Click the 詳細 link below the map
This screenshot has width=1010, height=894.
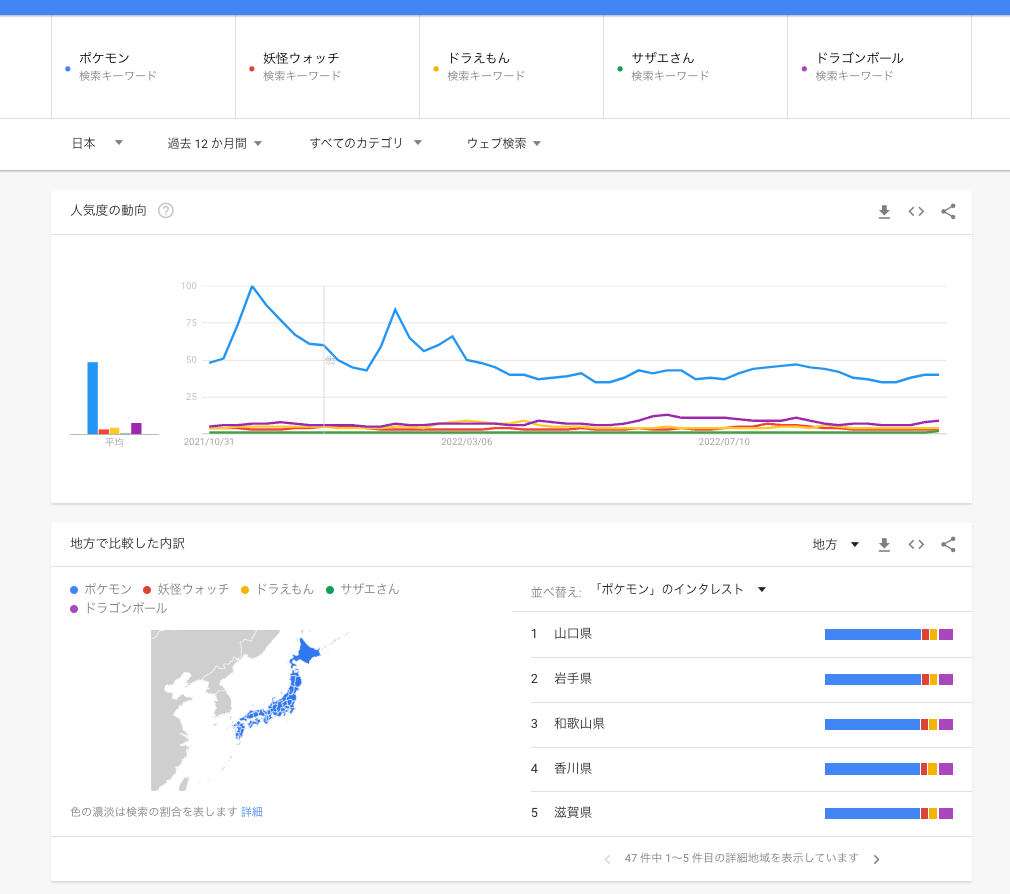252,812
